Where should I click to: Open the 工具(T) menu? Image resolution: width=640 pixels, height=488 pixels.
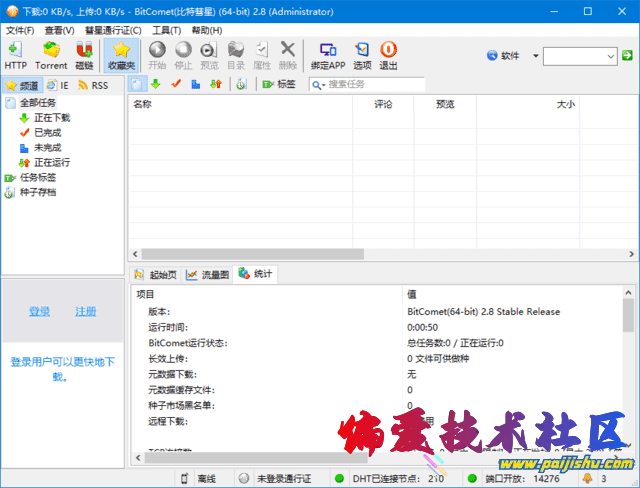(x=167, y=31)
